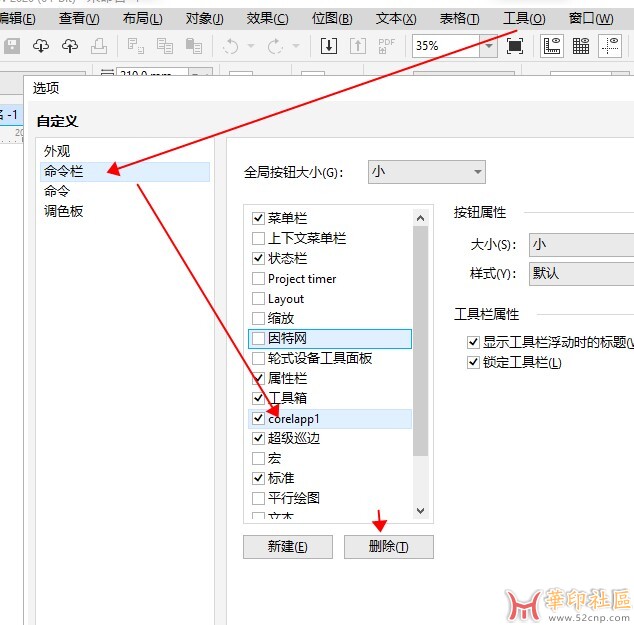Check the 缩放 checkbox

[x=258, y=318]
